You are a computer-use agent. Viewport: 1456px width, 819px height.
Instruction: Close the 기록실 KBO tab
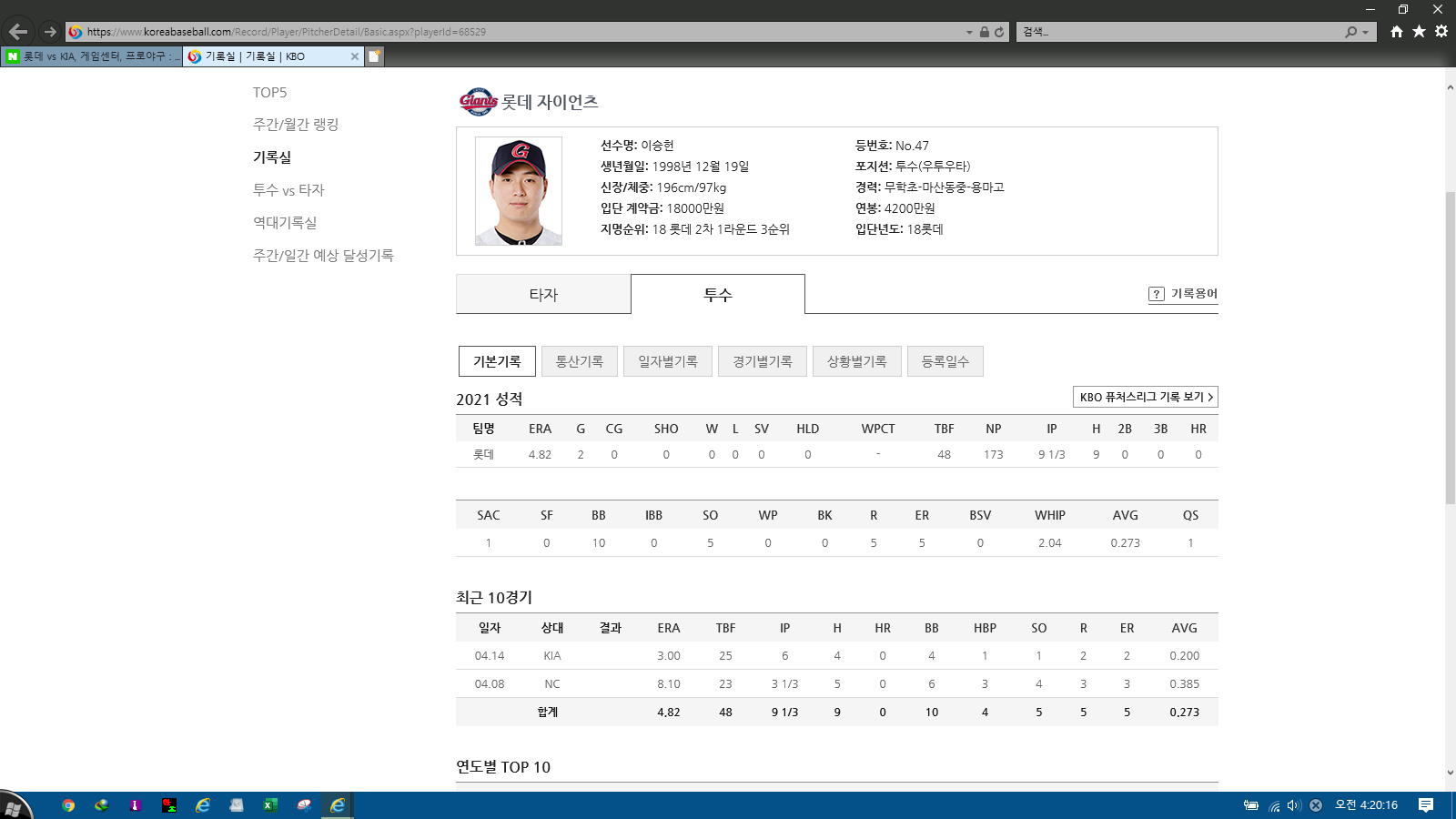tap(355, 56)
